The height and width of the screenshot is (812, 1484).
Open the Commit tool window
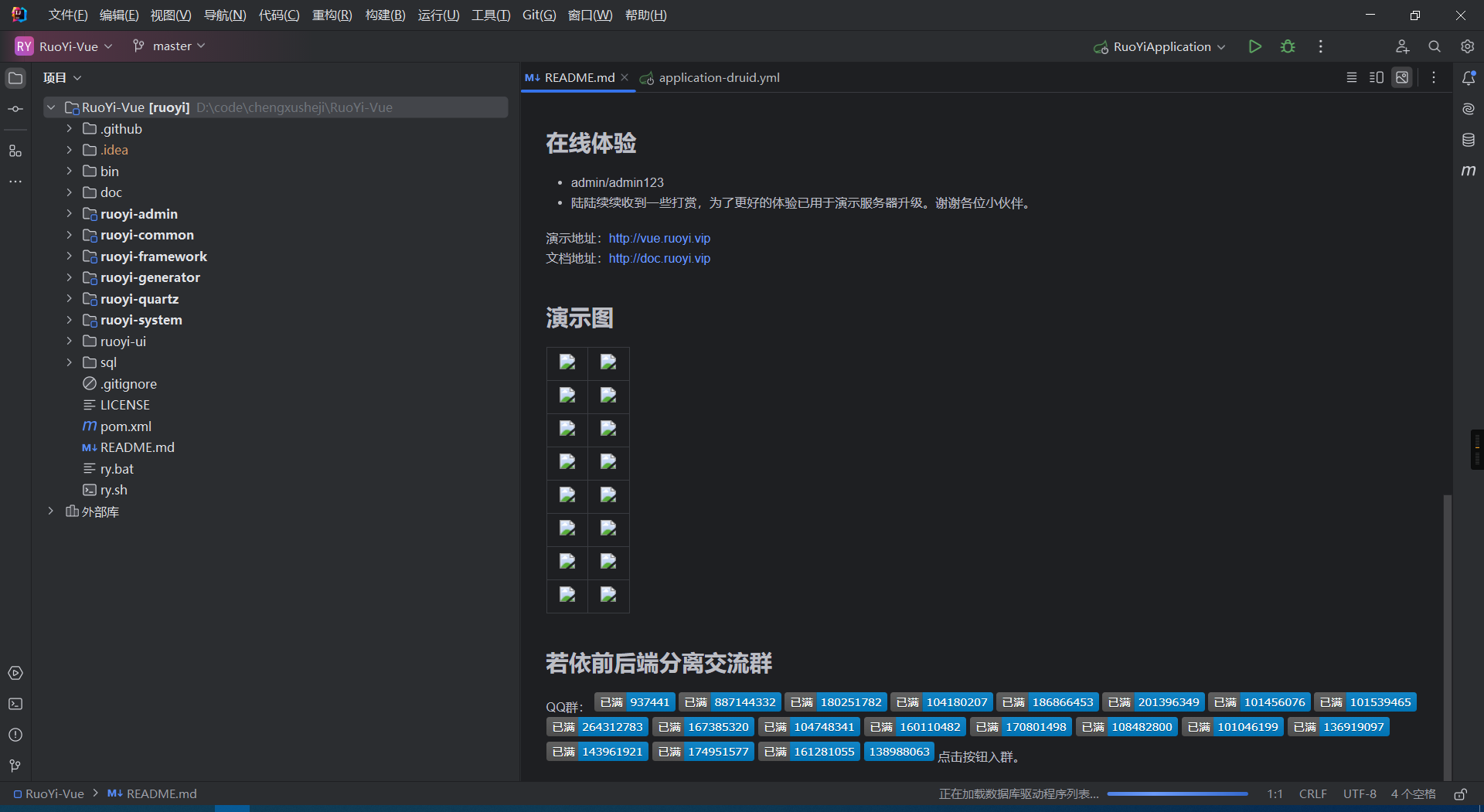pyautogui.click(x=15, y=109)
